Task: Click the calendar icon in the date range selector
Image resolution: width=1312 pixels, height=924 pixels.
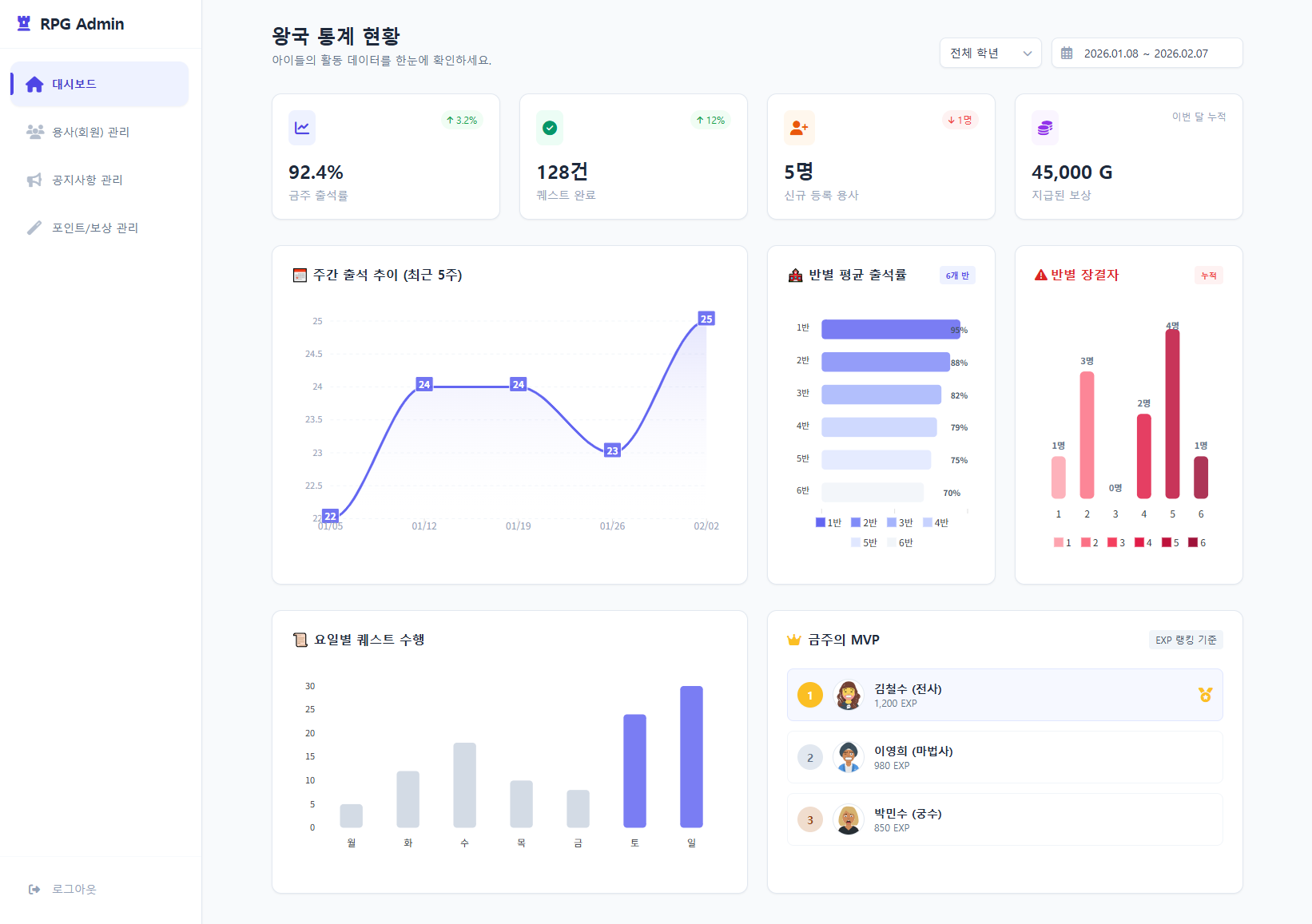Action: pyautogui.click(x=1066, y=53)
